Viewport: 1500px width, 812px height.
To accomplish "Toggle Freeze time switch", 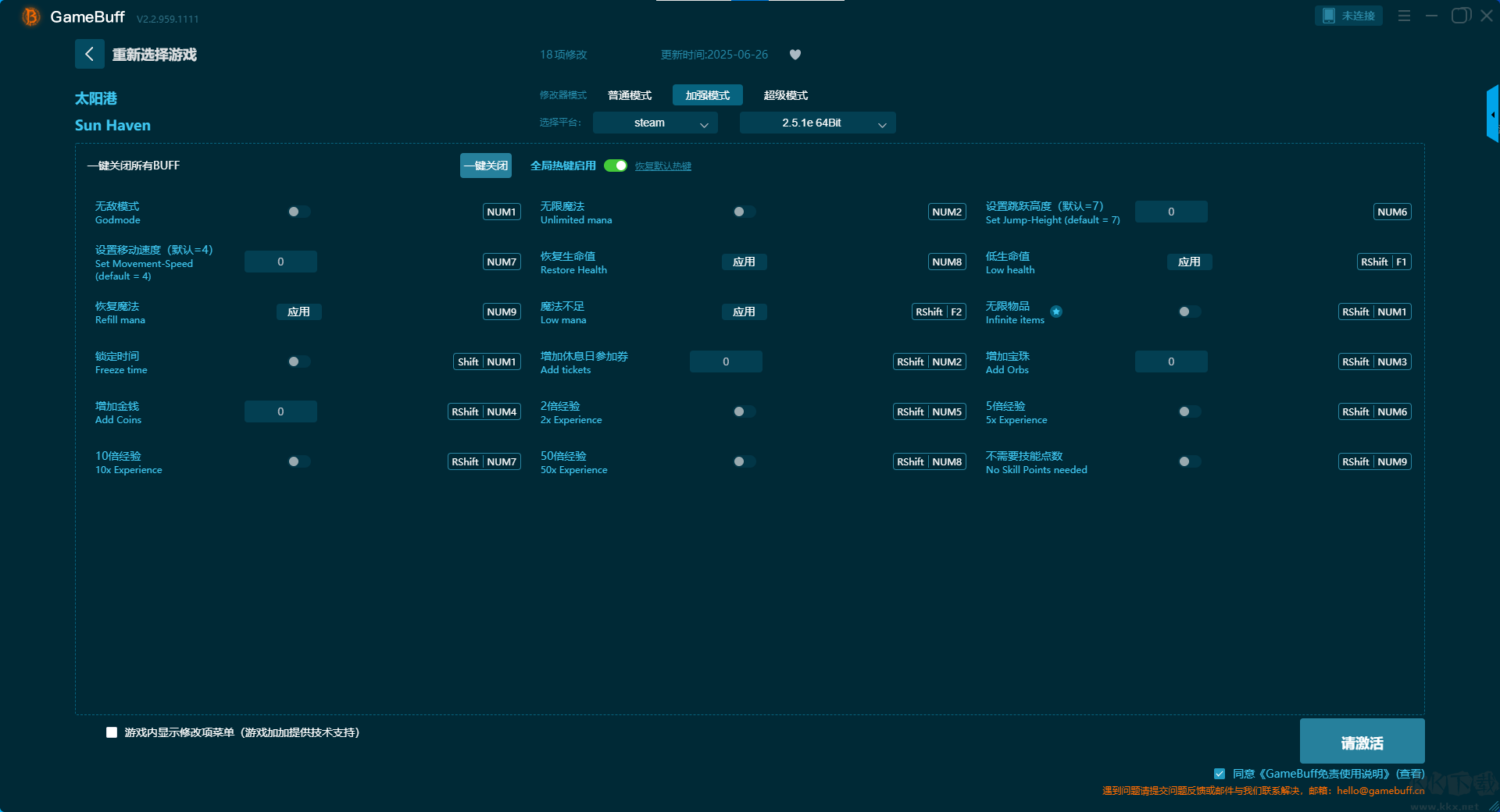I will [298, 361].
